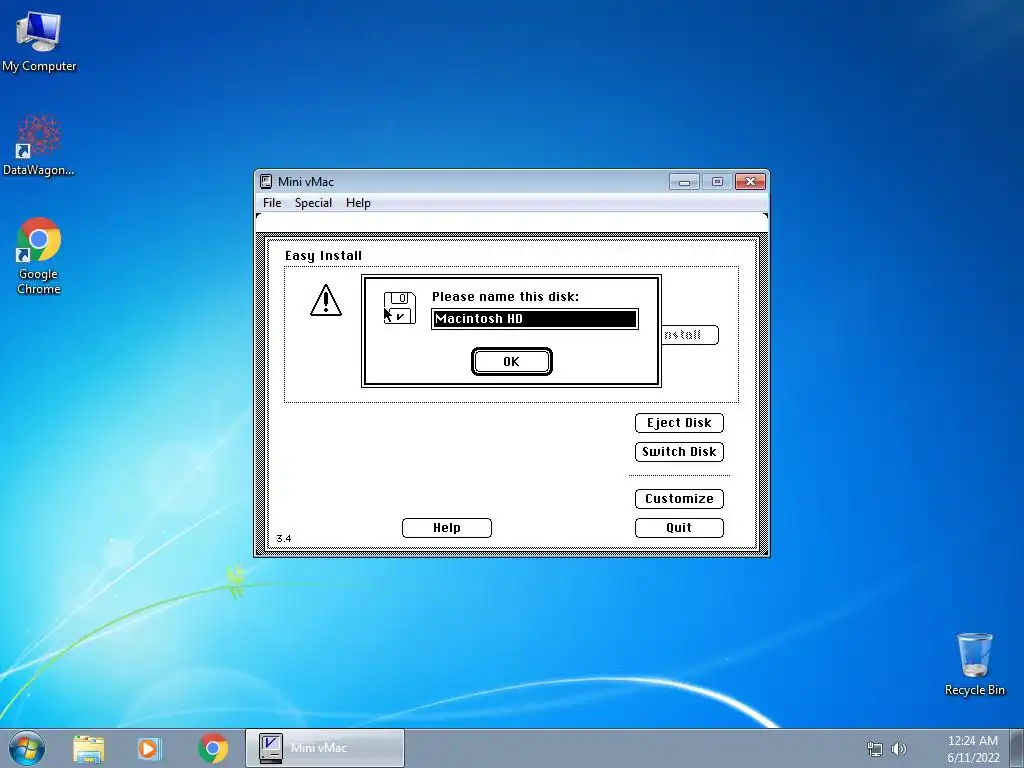The image size is (1024, 768).
Task: Open the Help menu in Mini vMac
Action: click(x=358, y=203)
